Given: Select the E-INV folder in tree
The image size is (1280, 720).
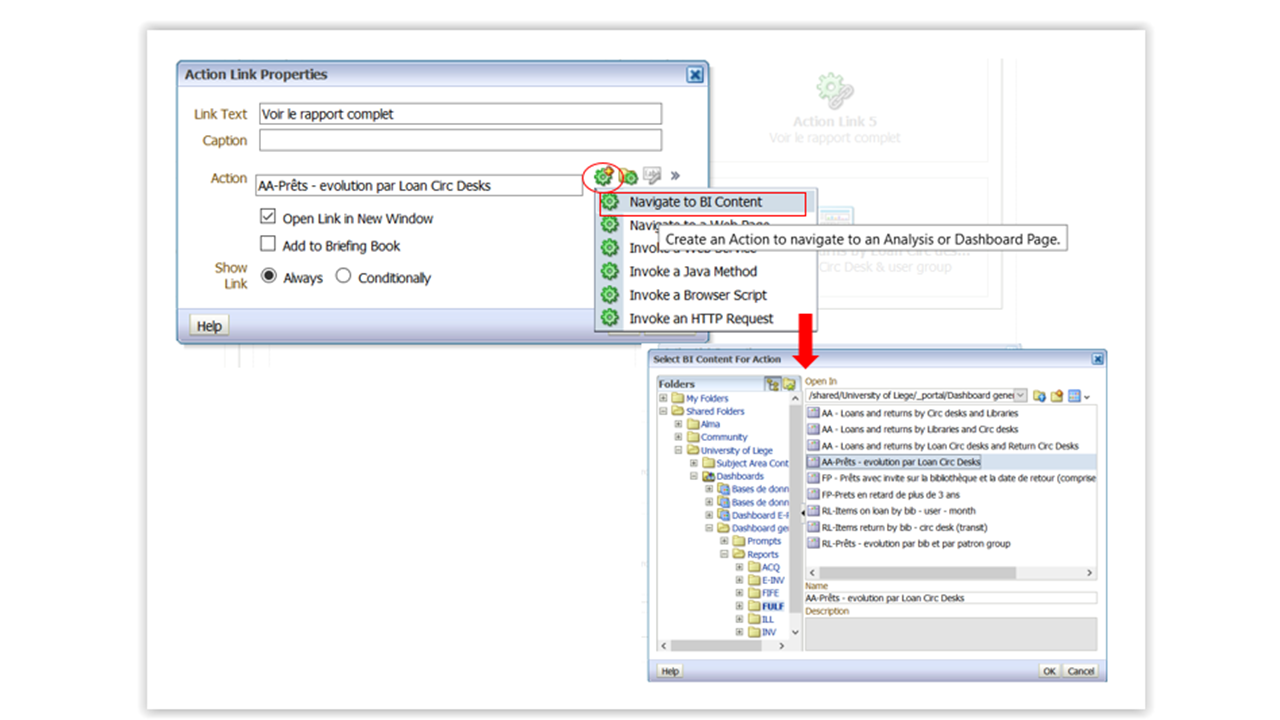Looking at the screenshot, I should 766,580.
